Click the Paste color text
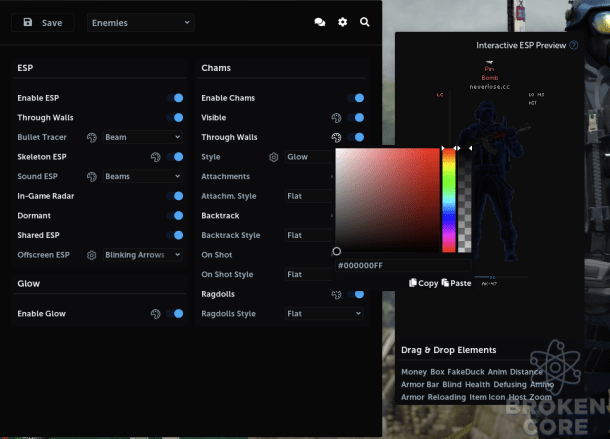 pyautogui.click(x=461, y=283)
